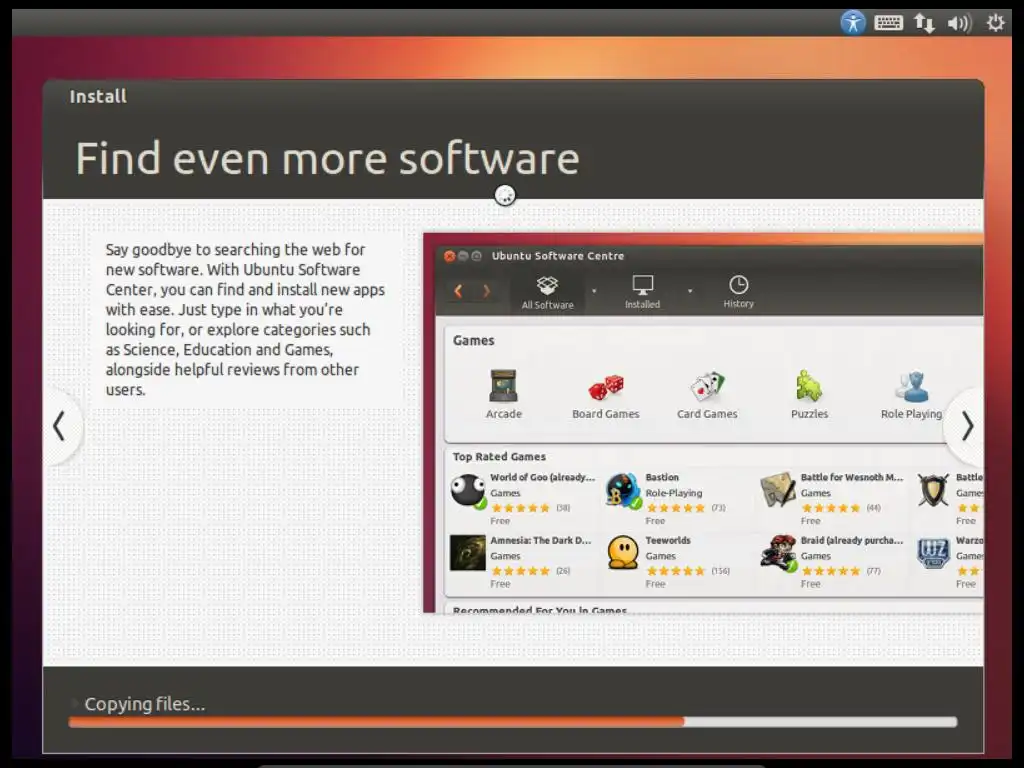Select the Teeworlds game icon
Screen dimensions: 1024x768
pos(623,553)
